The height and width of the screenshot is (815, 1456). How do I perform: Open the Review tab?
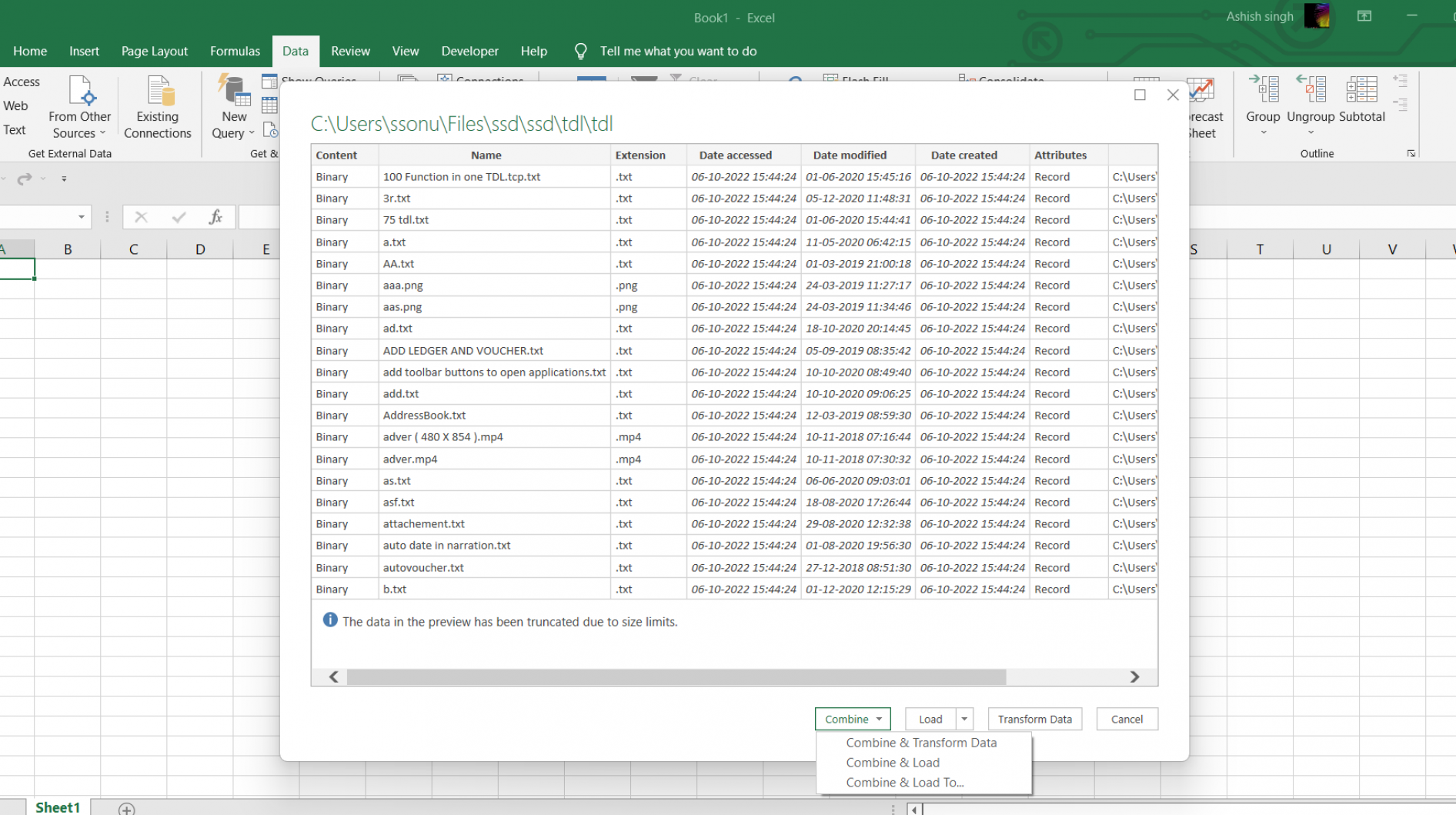click(x=350, y=51)
